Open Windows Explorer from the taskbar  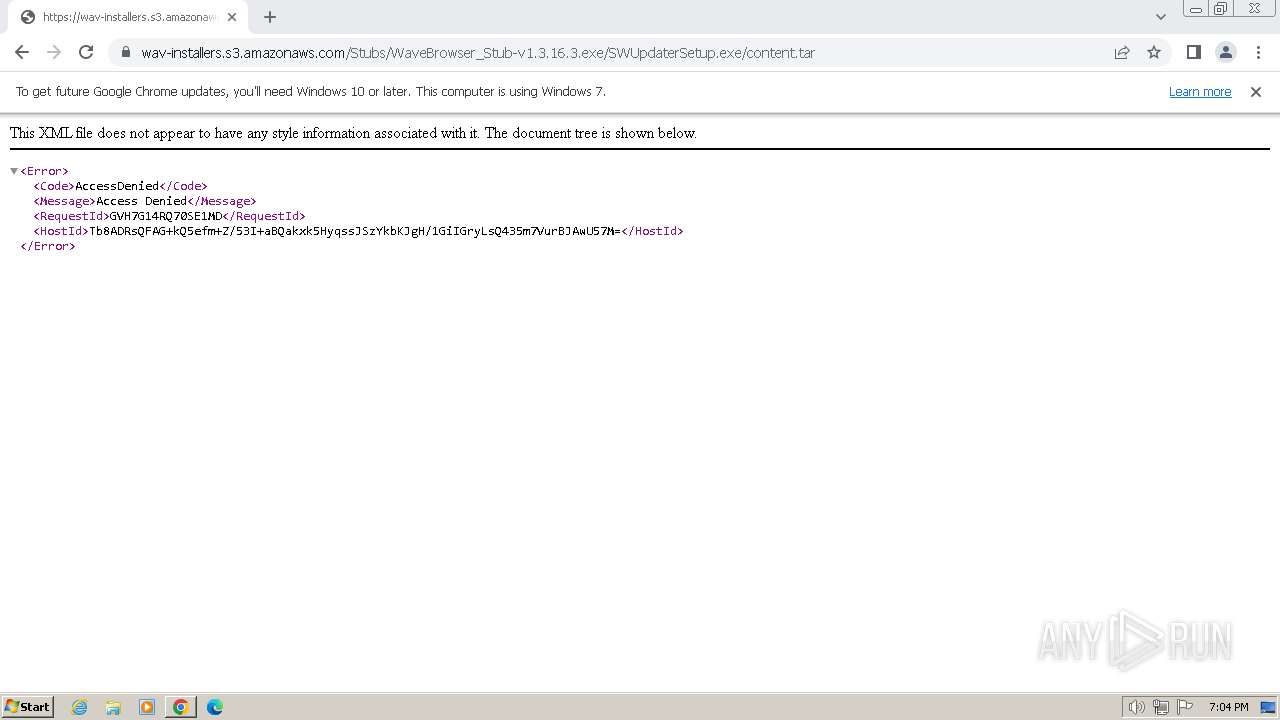[x=113, y=707]
